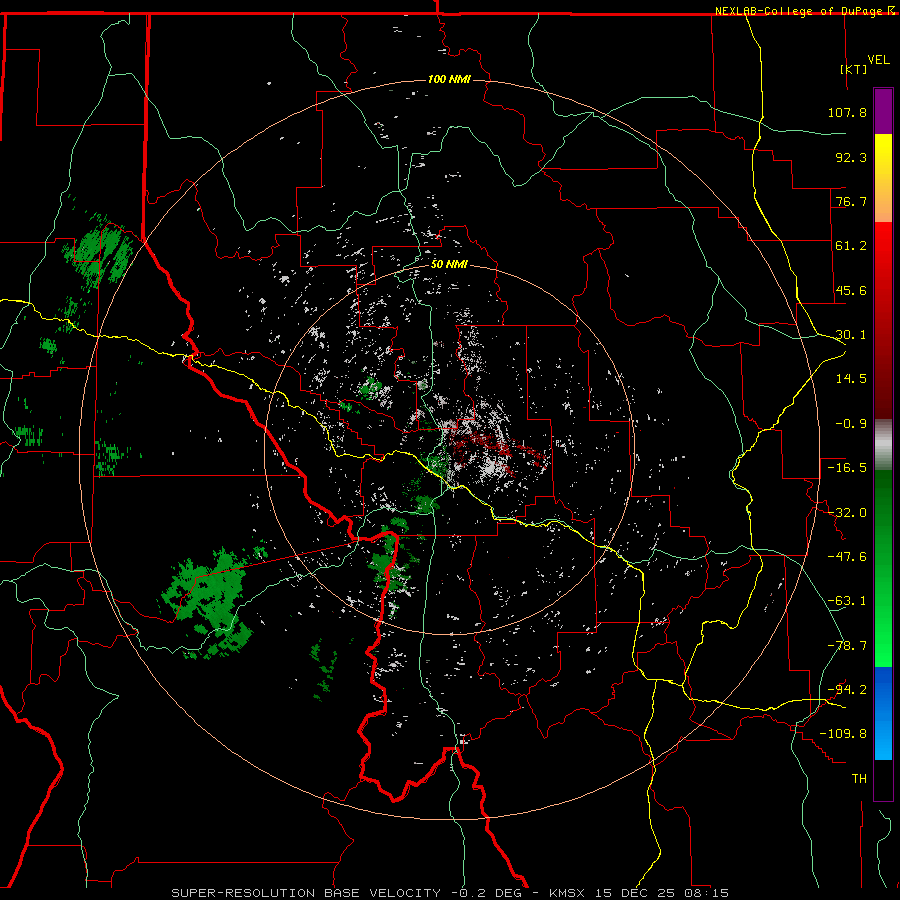Click the 50 NMI range ring label
The width and height of the screenshot is (900, 900).
449,265
